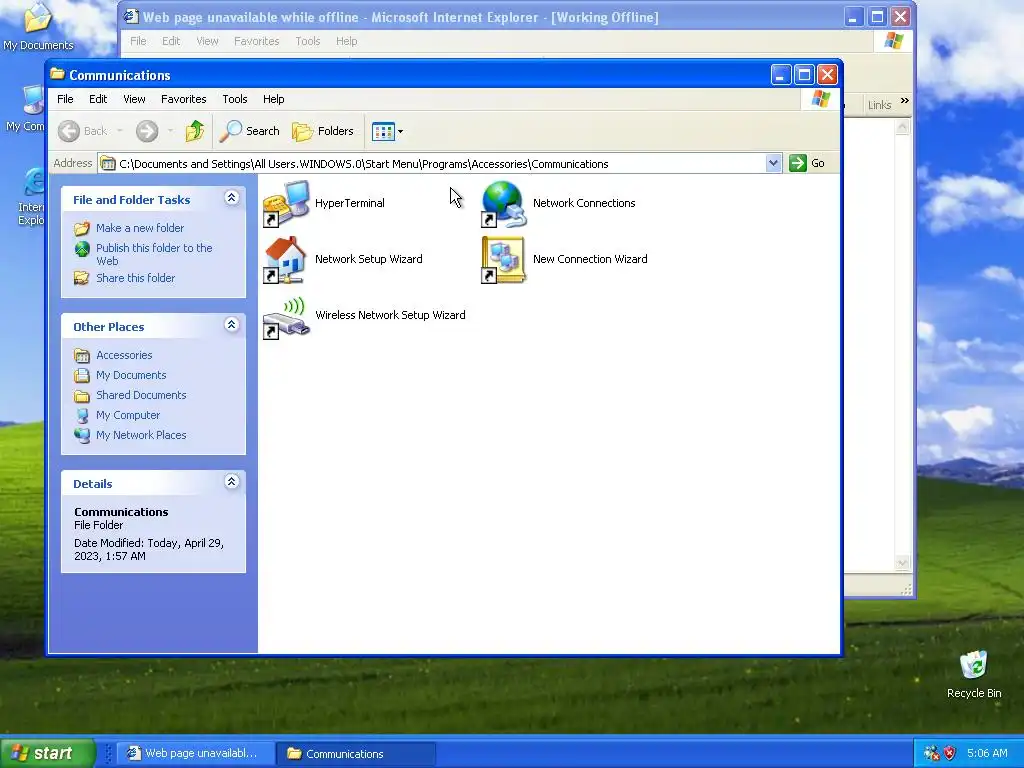The image size is (1024, 768).
Task: Toggle the Folders pane
Action: pos(323,131)
